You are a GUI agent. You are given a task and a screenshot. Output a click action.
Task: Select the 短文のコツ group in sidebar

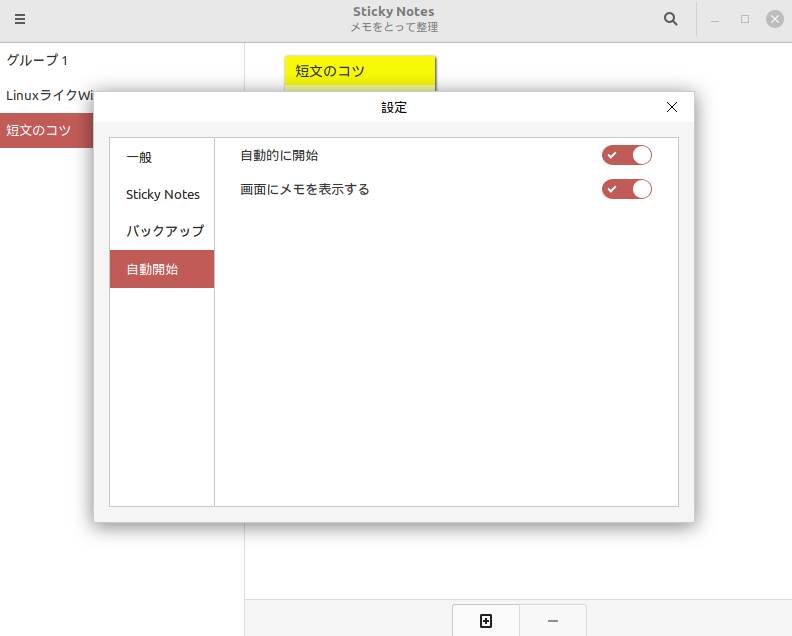point(46,130)
